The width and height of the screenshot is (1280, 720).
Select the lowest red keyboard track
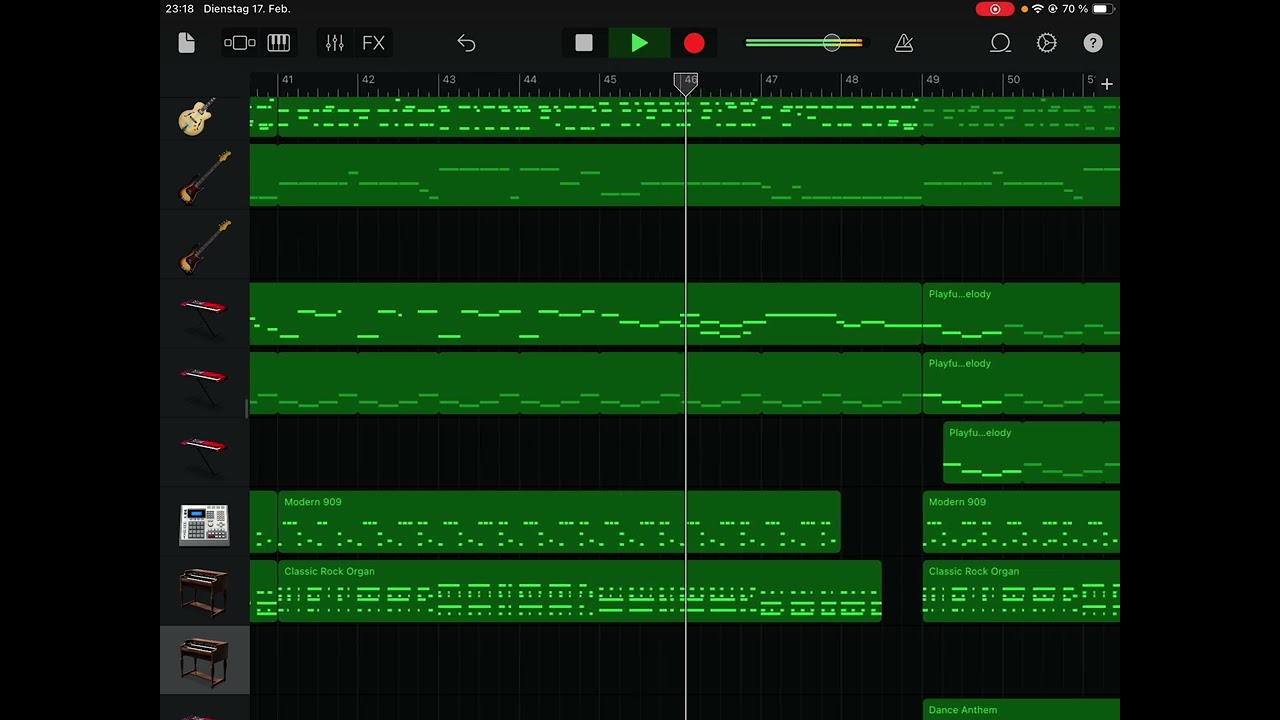[x=204, y=452]
